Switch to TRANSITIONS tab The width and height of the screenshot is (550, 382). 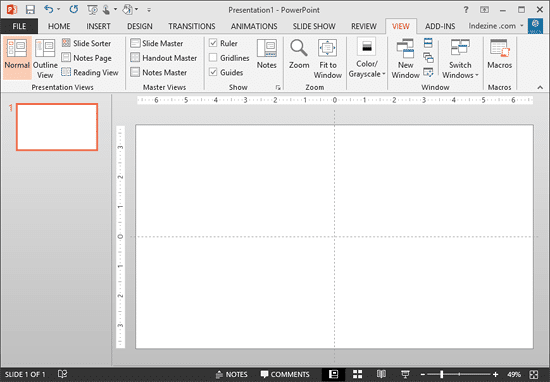tap(192, 26)
